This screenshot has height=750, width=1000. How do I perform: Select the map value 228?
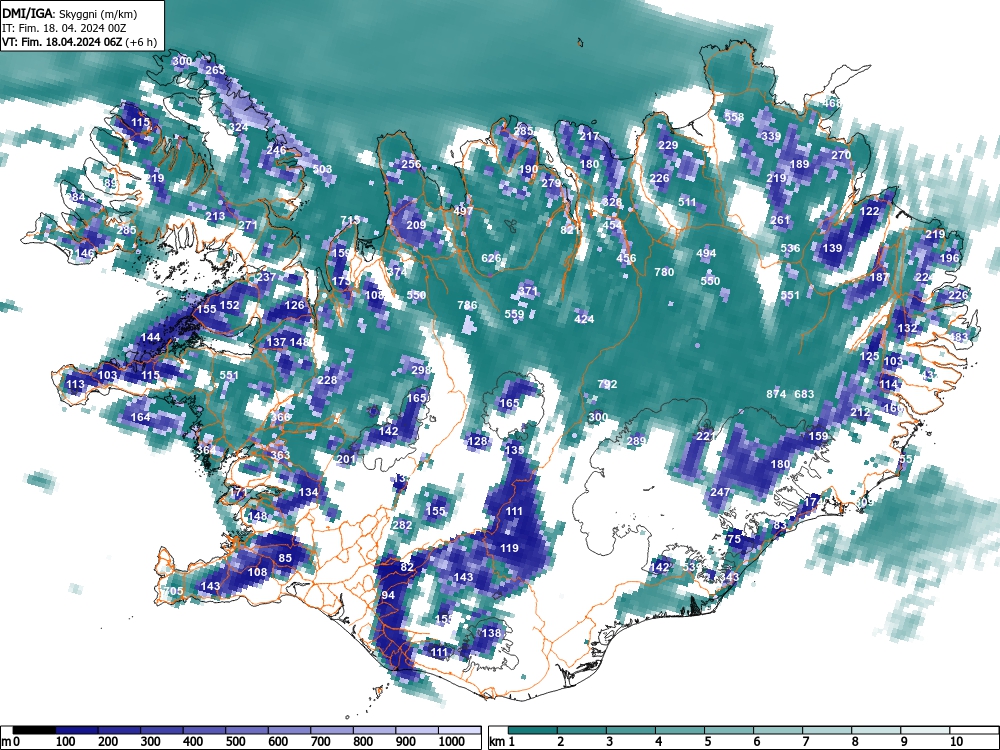coord(327,379)
